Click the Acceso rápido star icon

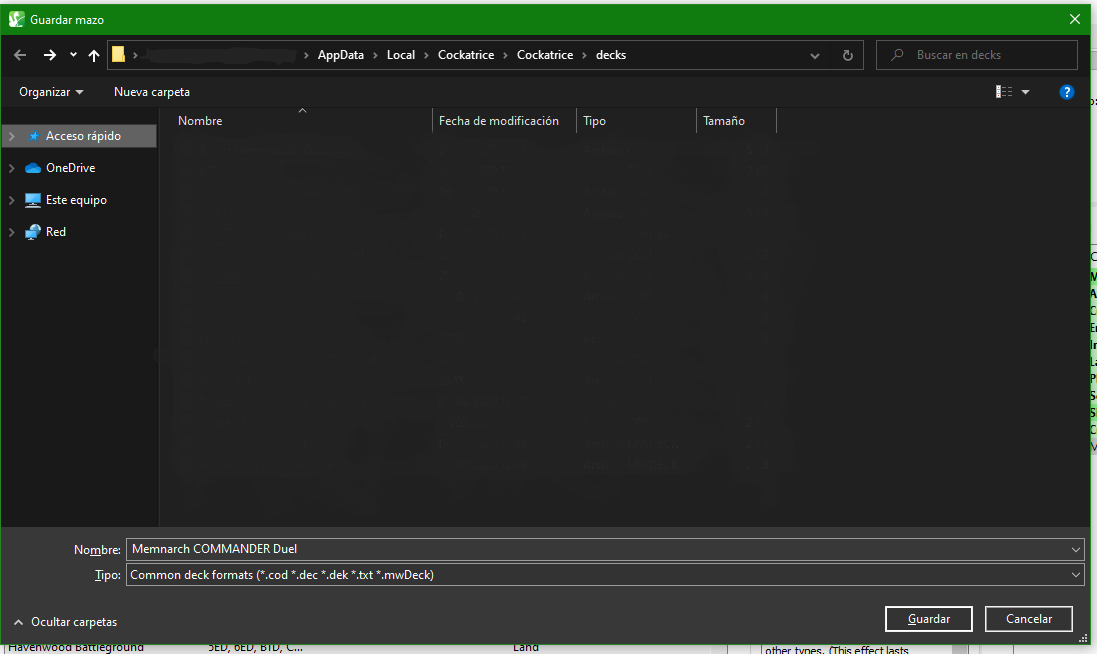(x=34, y=136)
